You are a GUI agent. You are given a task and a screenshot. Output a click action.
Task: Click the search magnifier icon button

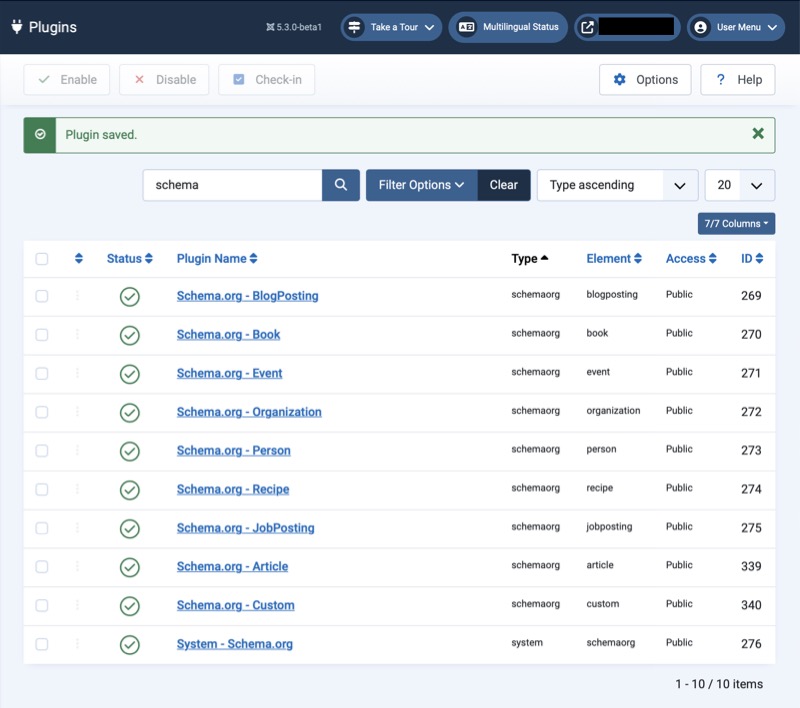coord(340,185)
